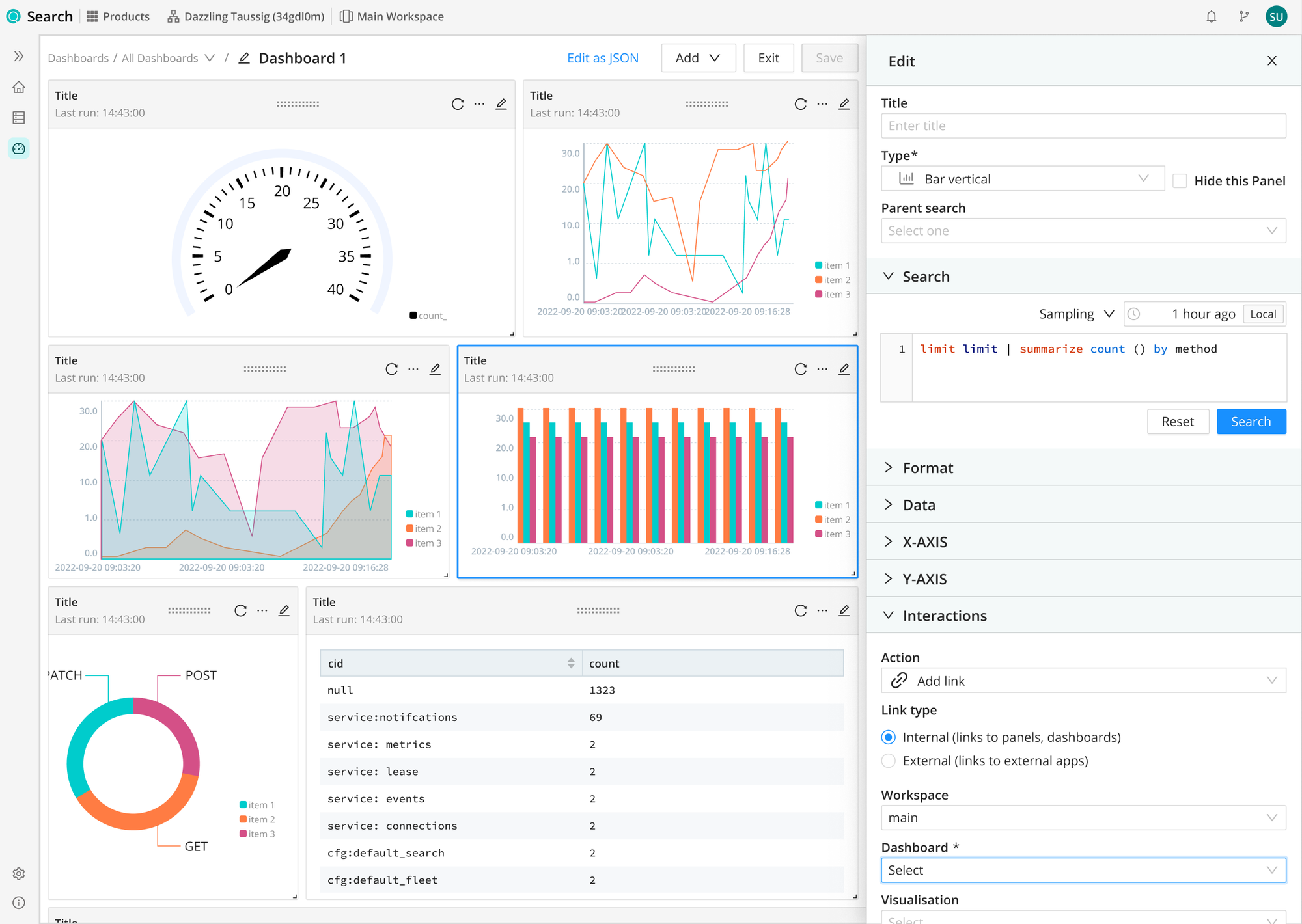Viewport: 1302px width, 924px height.
Task: Click the notifications bell icon
Action: [x=1211, y=17]
